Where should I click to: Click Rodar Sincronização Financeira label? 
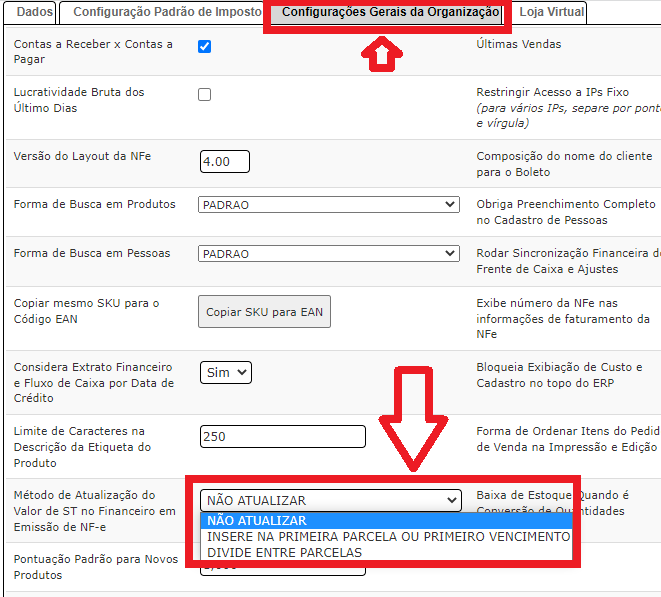click(x=568, y=261)
